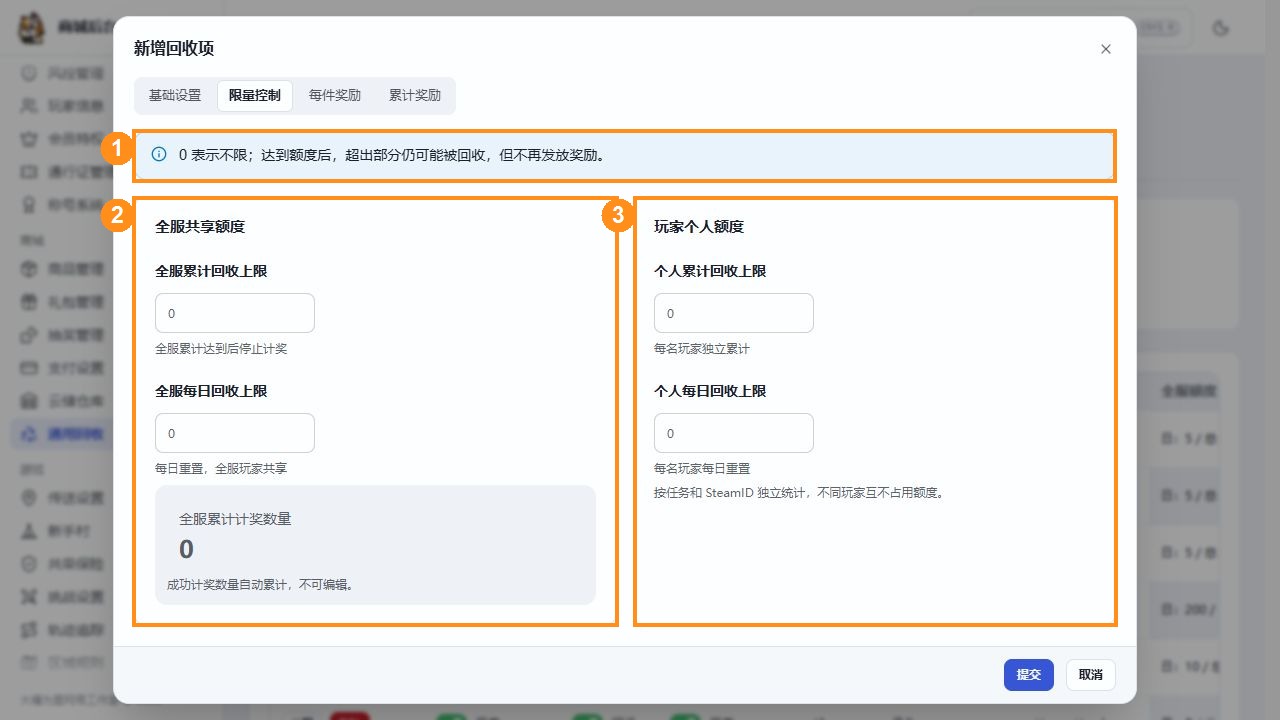
Task: Click the 个人每日回收上限 field label
Action: pos(710,391)
